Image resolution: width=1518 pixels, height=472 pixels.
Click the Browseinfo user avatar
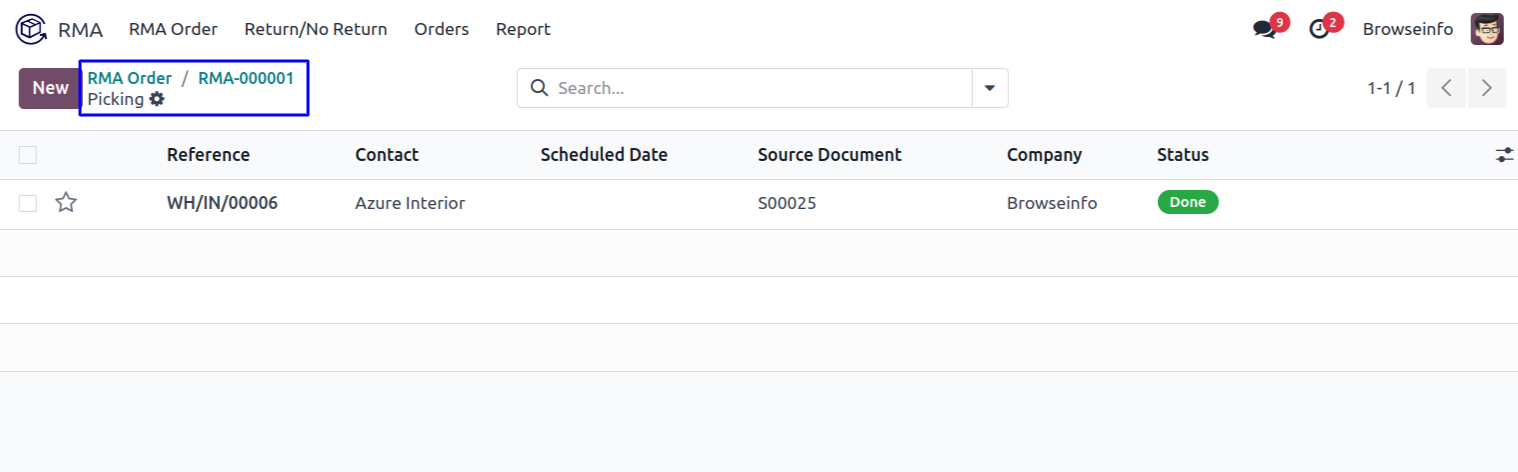click(x=1487, y=29)
